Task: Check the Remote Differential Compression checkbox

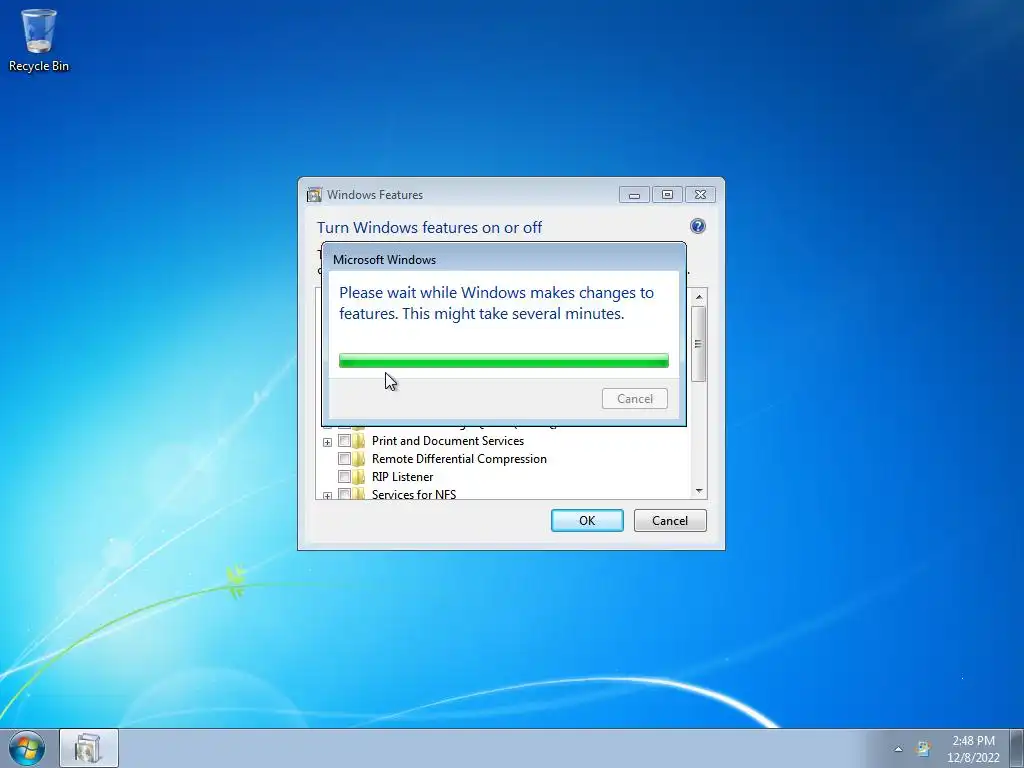Action: pyautogui.click(x=344, y=458)
